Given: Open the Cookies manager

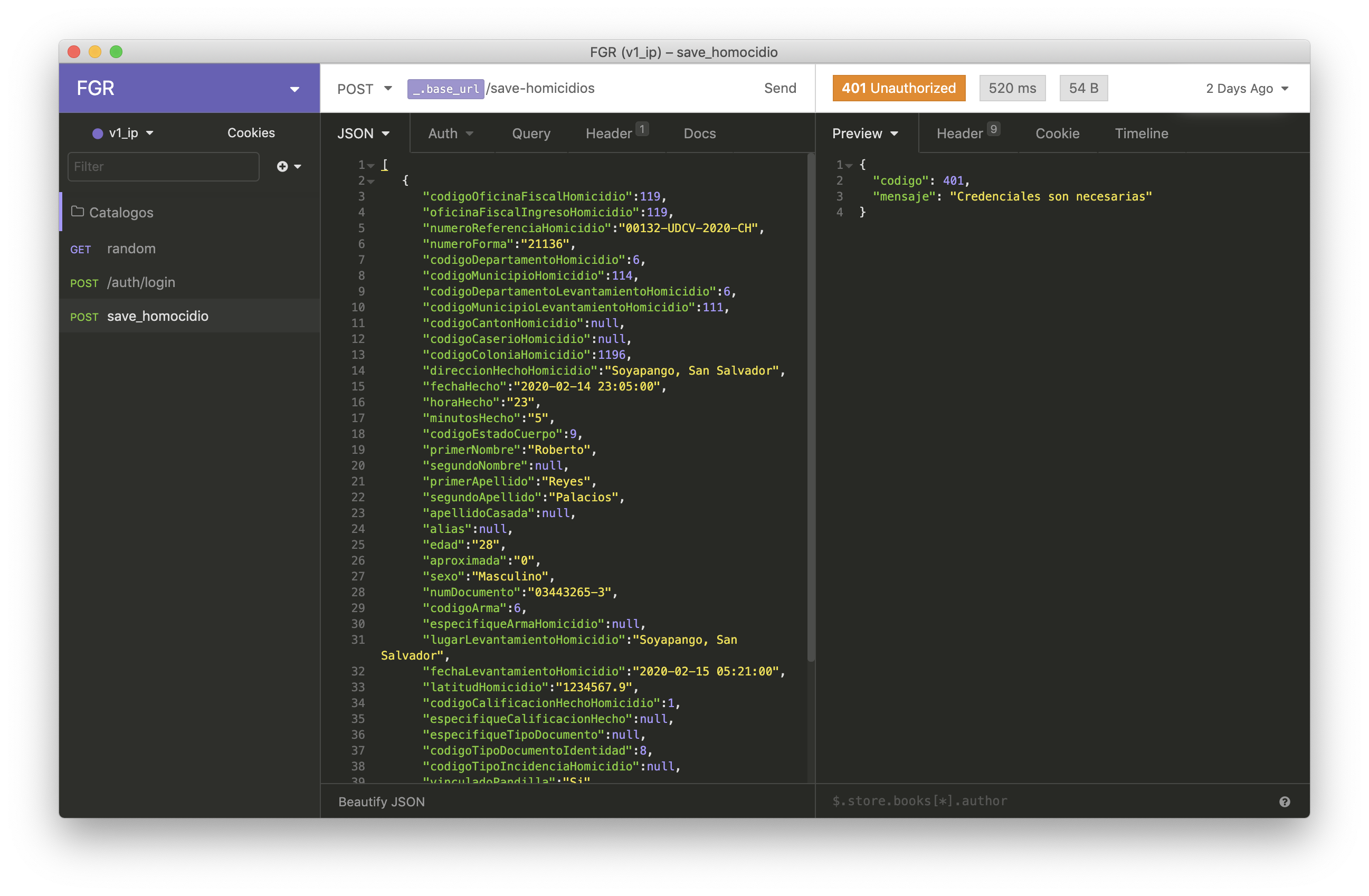Looking at the screenshot, I should click(251, 133).
